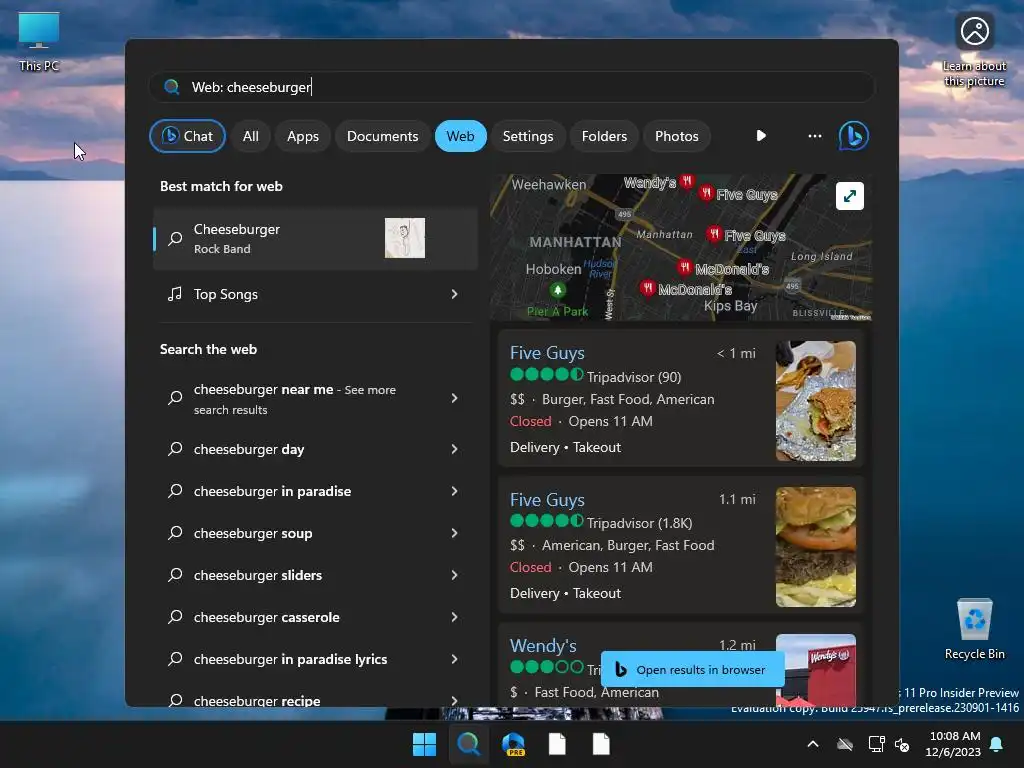
Task: Select the All filter tab
Action: [251, 136]
